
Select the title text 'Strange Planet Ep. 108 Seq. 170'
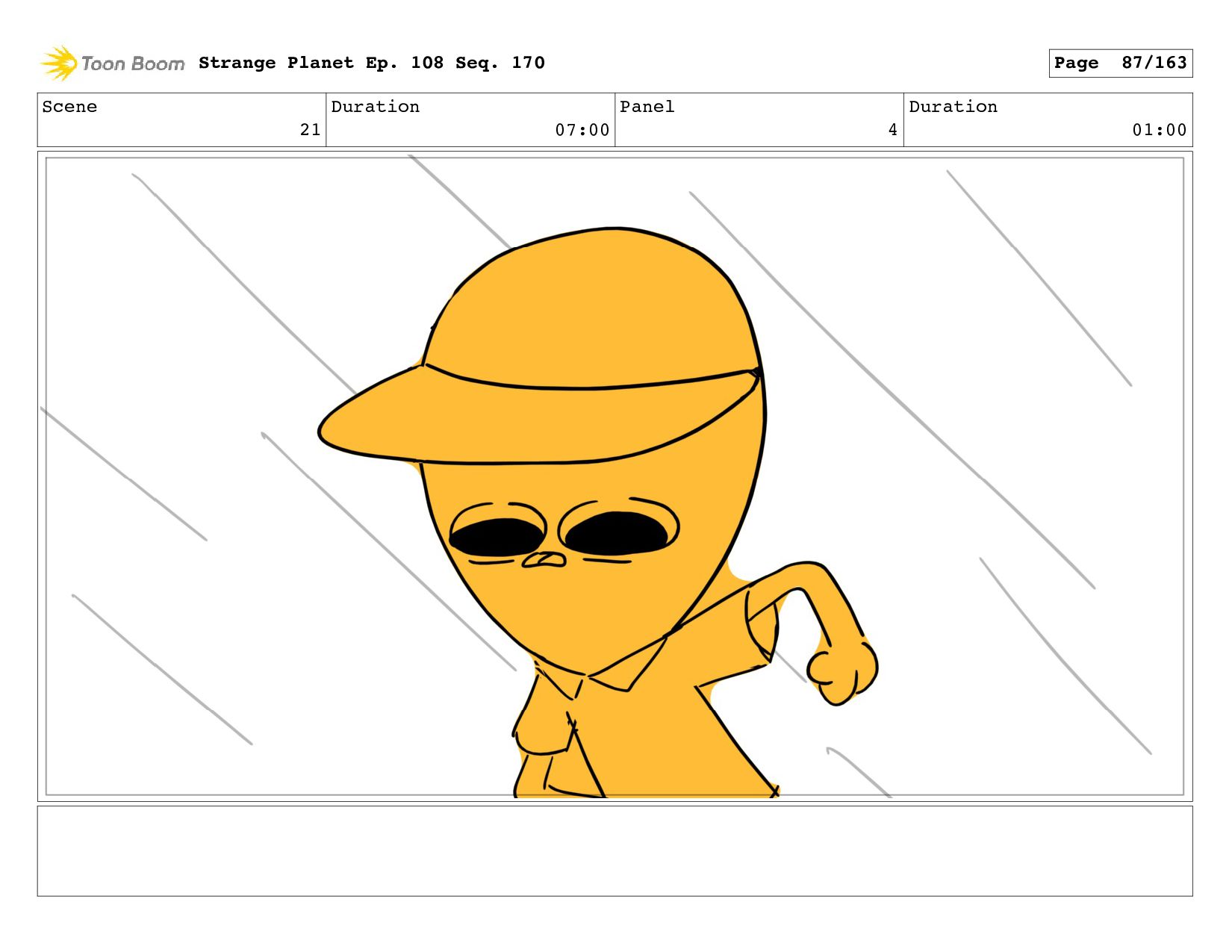372,63
